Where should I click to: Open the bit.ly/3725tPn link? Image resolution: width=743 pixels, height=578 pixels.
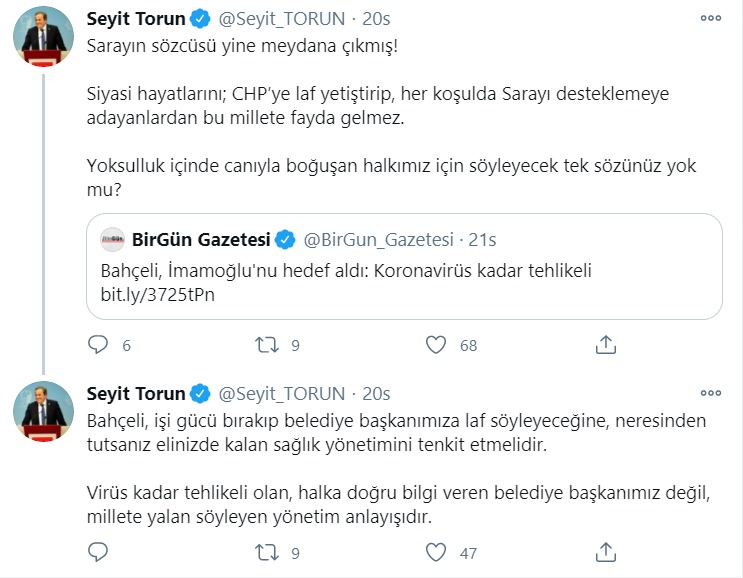pos(158,296)
